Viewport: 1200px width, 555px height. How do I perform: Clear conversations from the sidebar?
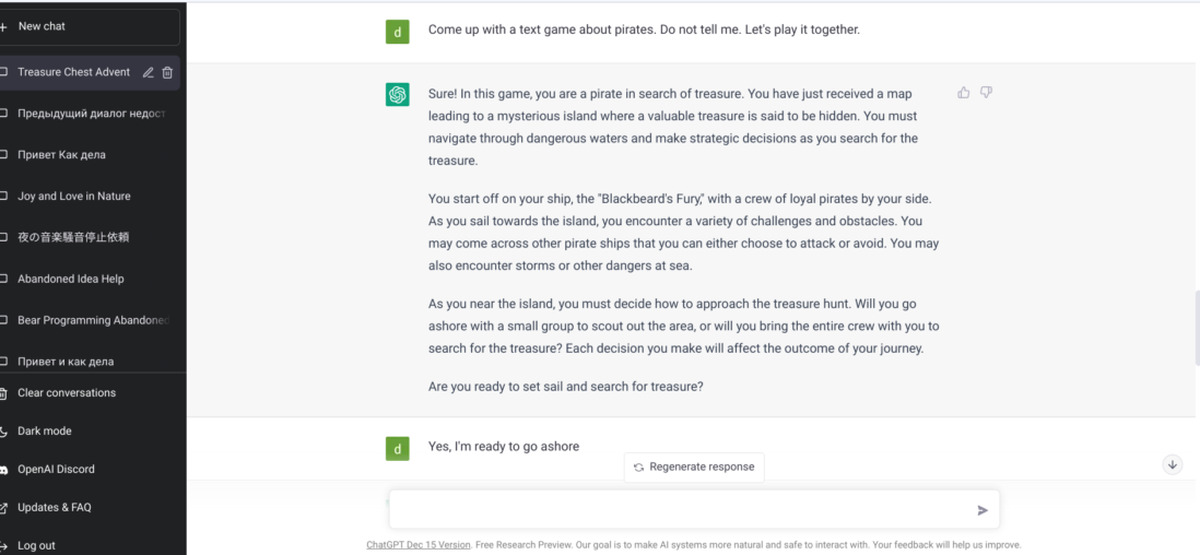pyautogui.click(x=66, y=393)
